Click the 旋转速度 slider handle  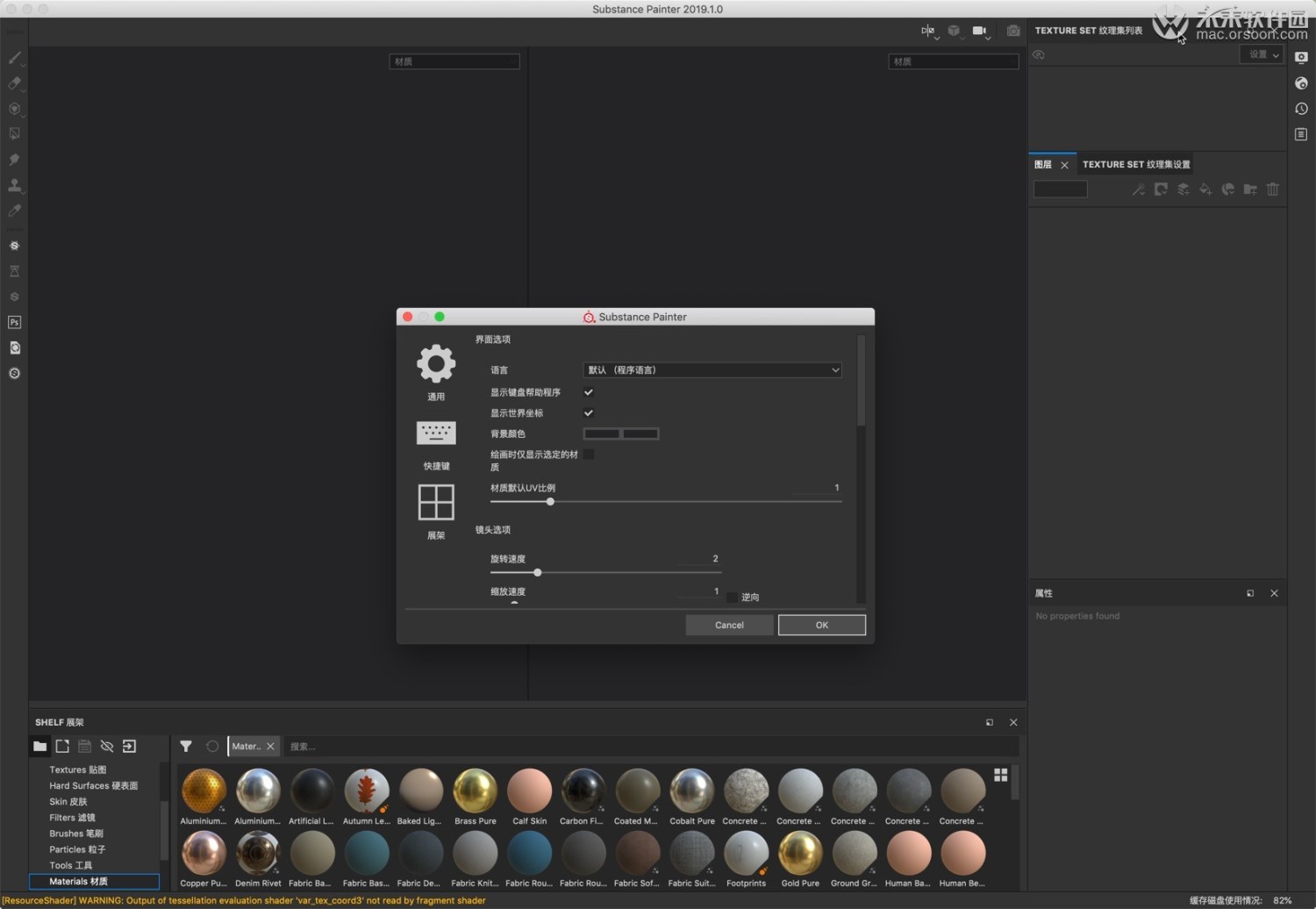538,573
